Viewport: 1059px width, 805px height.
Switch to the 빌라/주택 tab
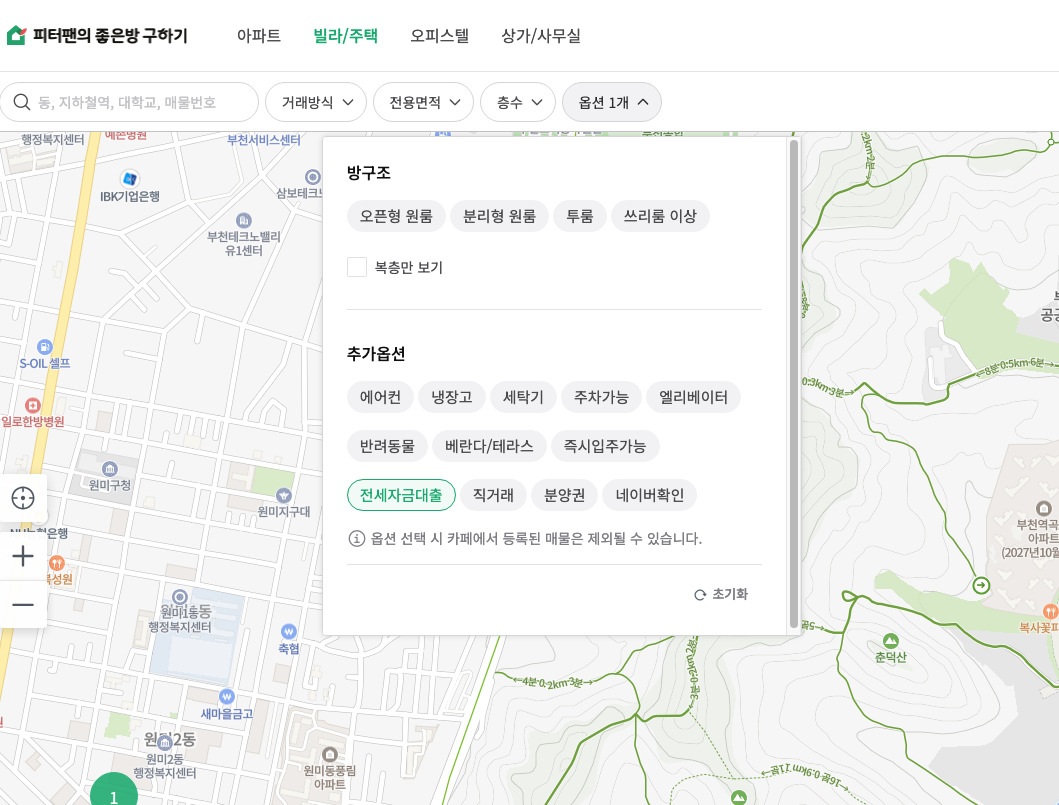click(345, 35)
